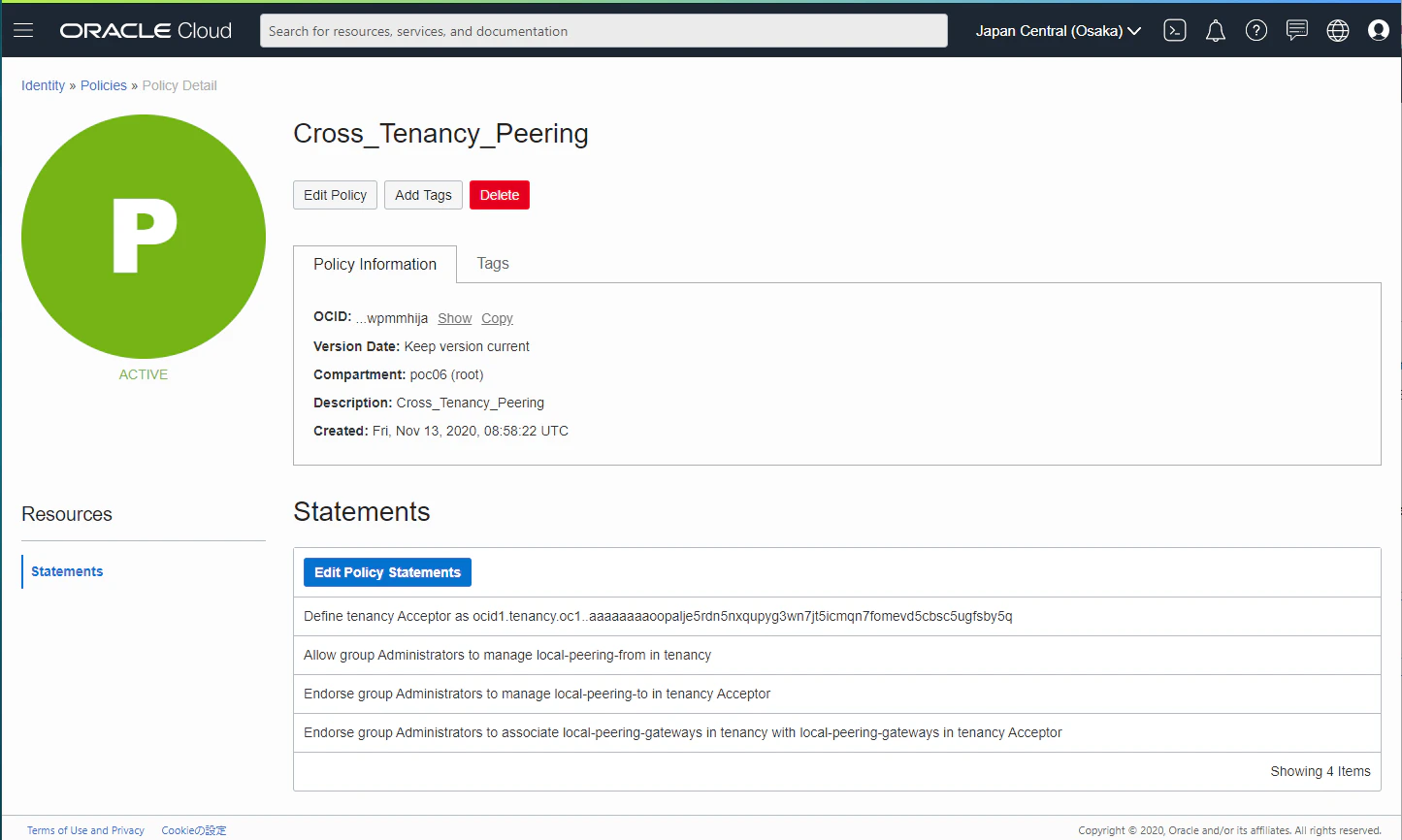The image size is (1402, 840).
Task: Open Terms of Use and Privacy
Action: pos(85,830)
